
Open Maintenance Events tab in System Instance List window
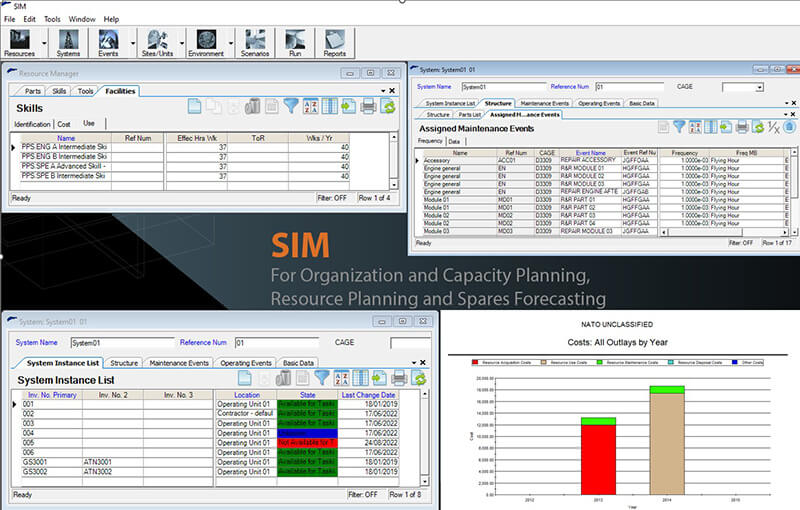pyautogui.click(x=179, y=363)
